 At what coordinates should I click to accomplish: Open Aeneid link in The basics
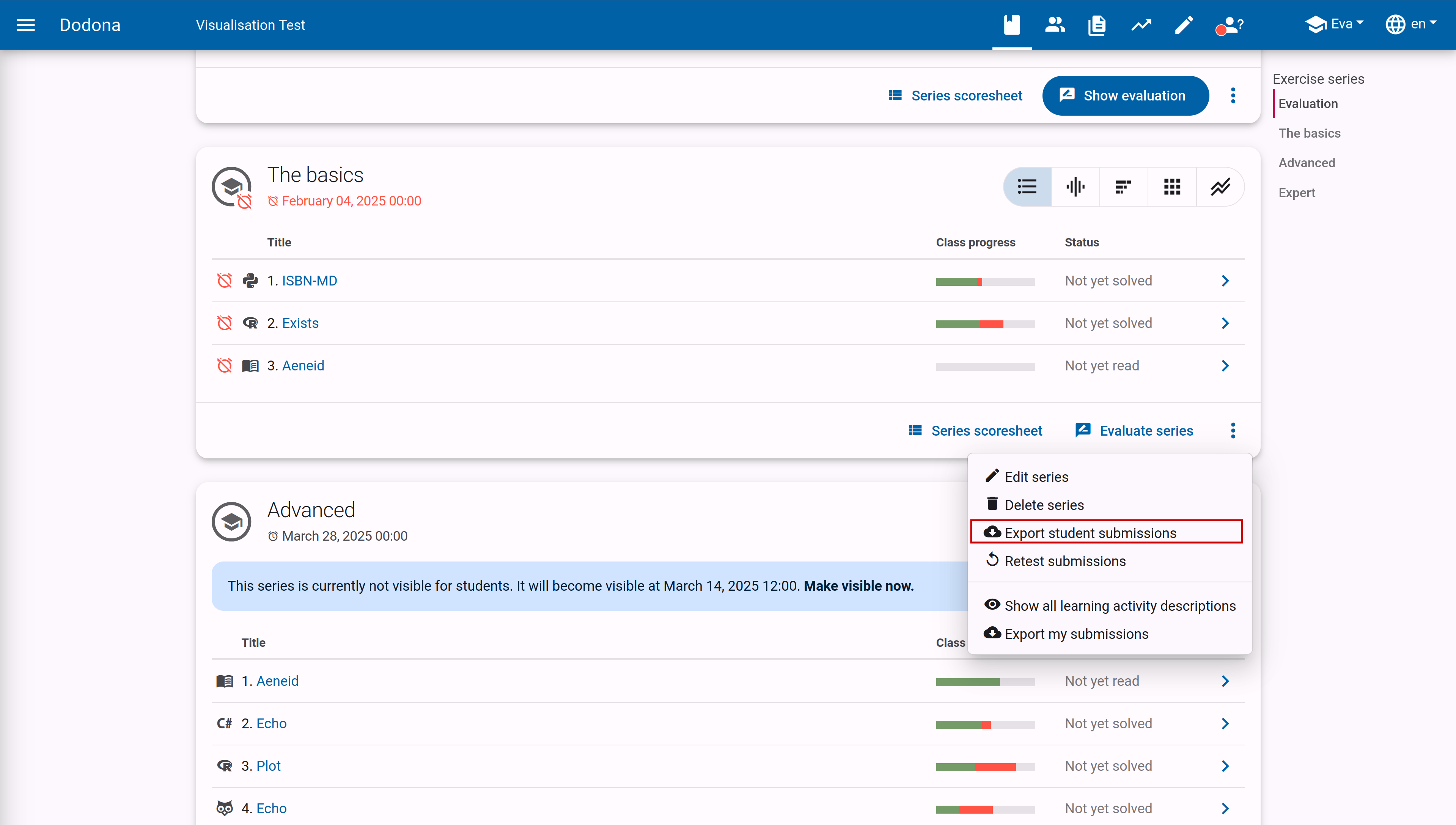point(303,365)
